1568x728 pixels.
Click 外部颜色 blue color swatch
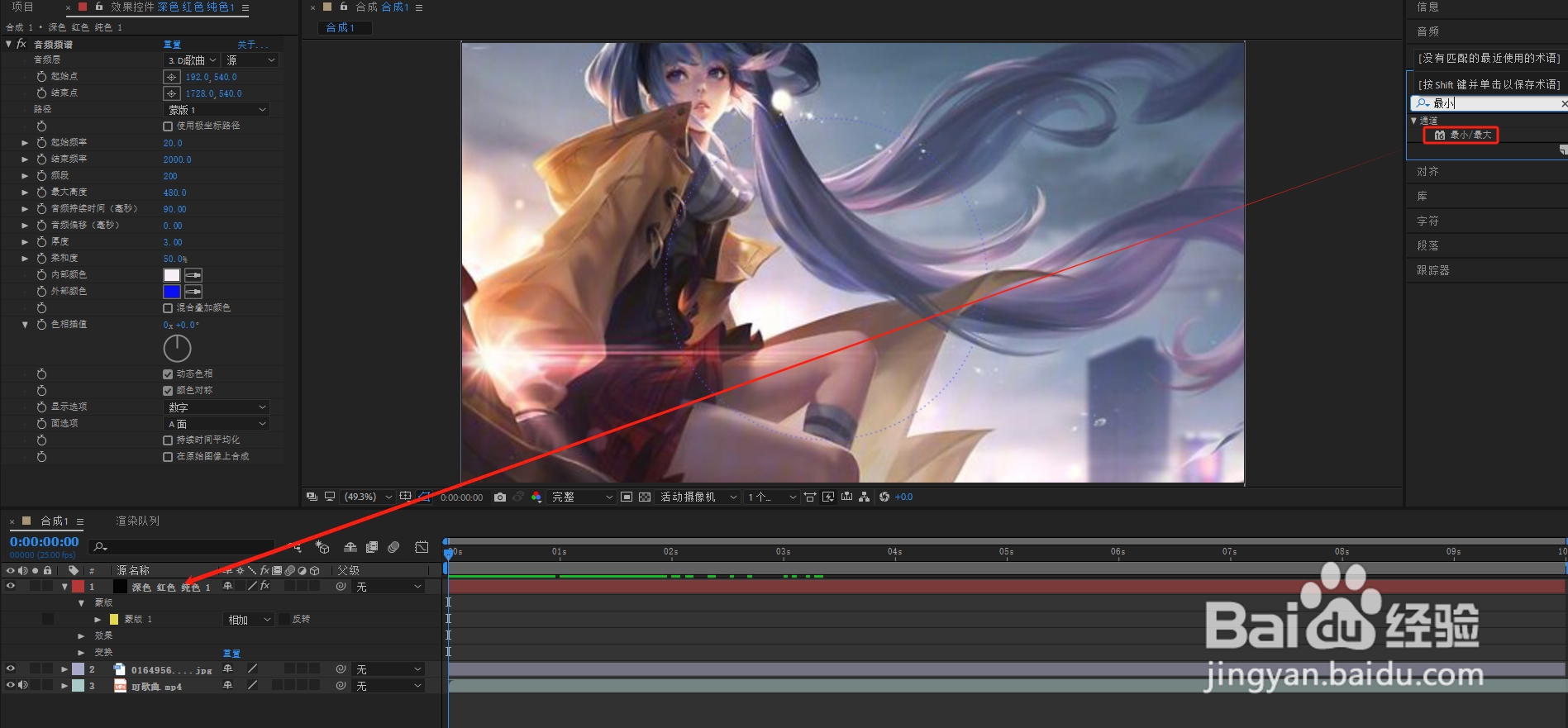(x=172, y=292)
